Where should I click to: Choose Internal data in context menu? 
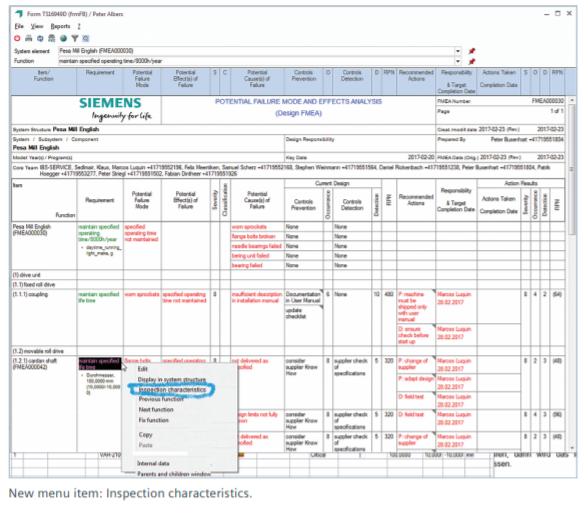tap(153, 464)
